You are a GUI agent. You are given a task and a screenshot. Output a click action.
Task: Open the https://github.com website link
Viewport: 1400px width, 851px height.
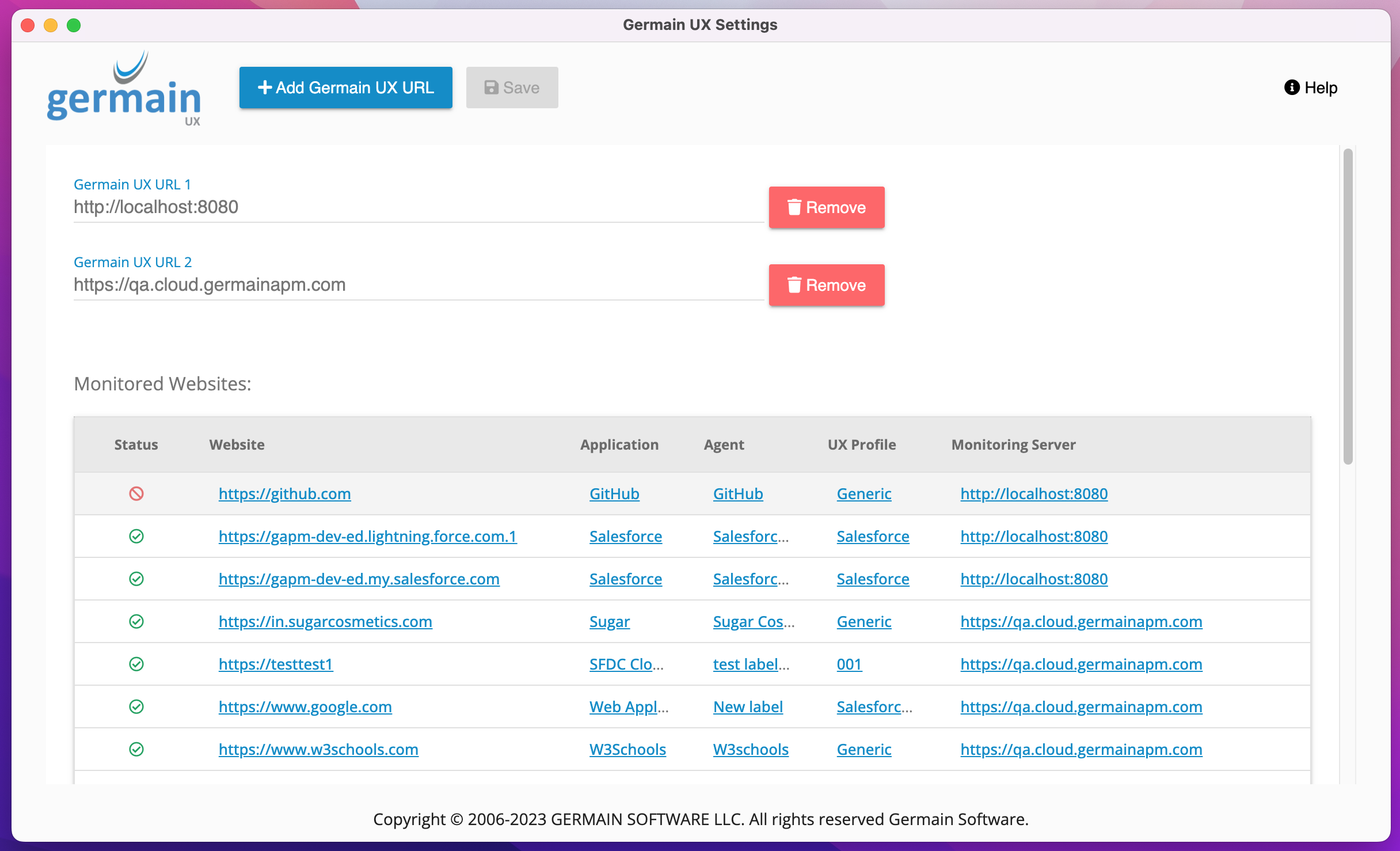click(x=284, y=493)
